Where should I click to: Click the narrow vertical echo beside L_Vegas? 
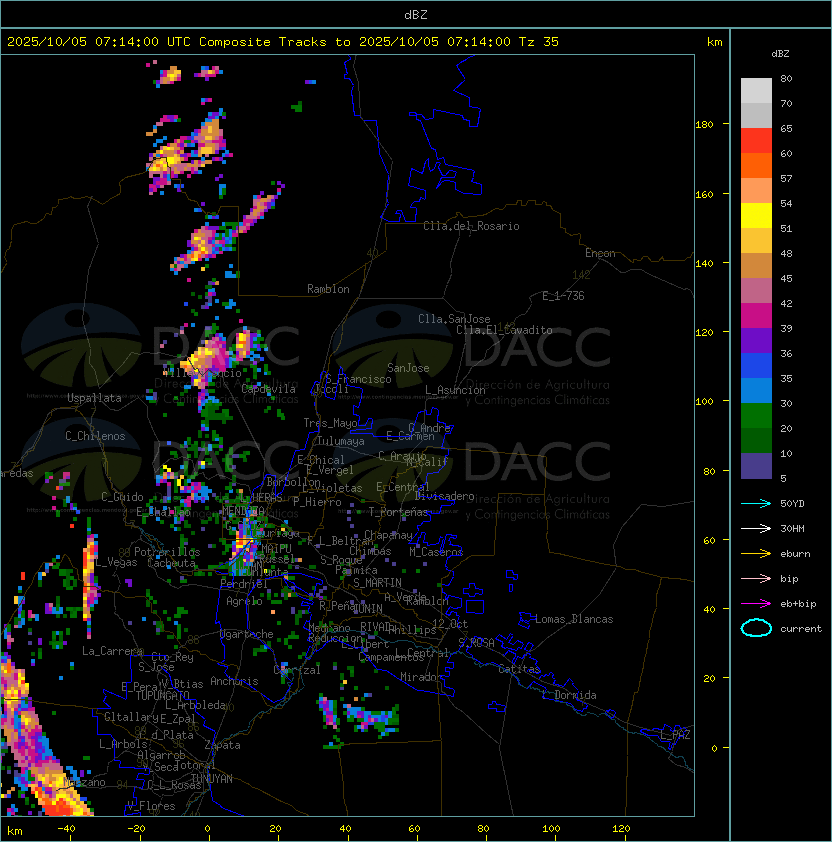pos(90,577)
